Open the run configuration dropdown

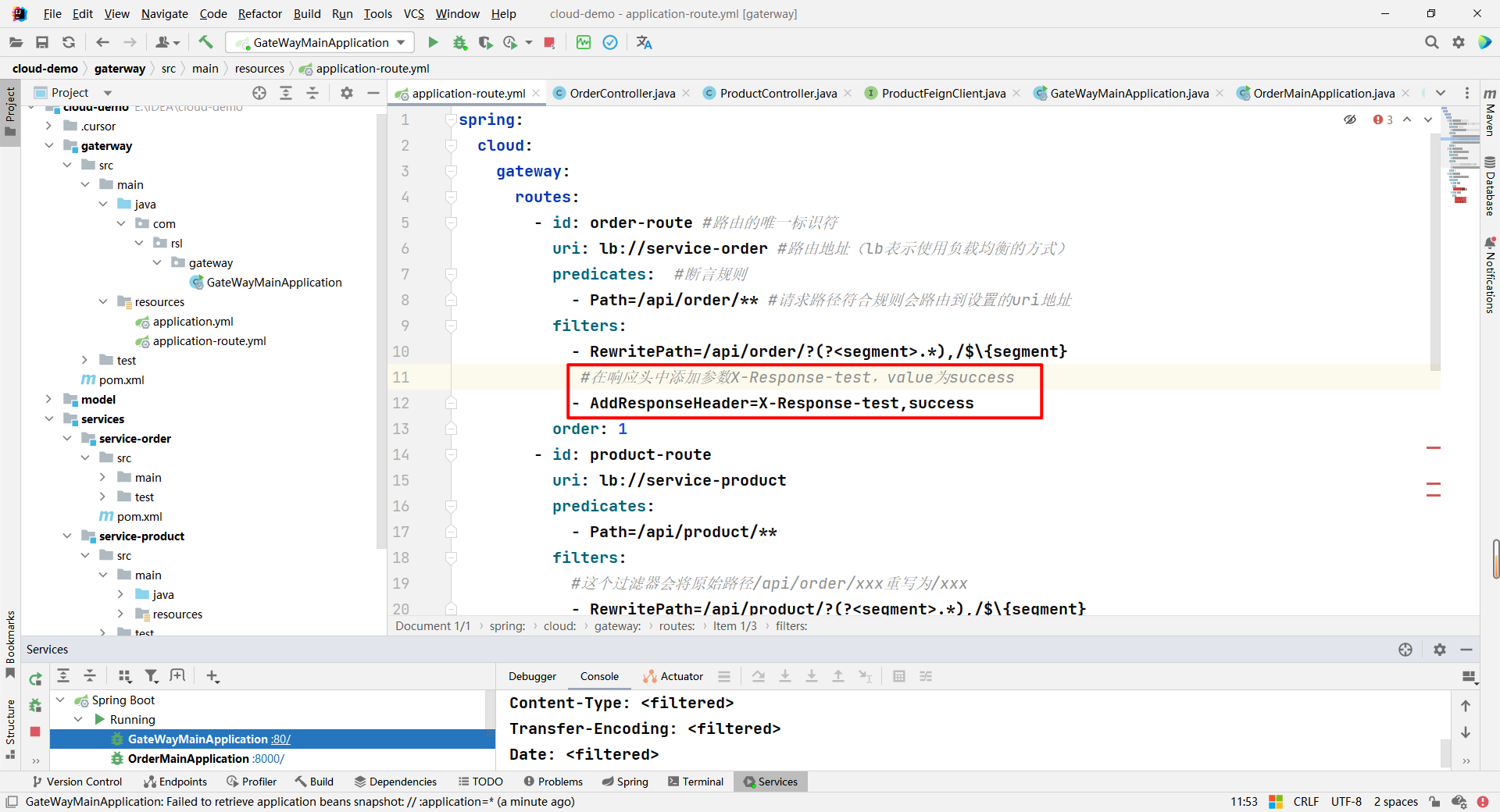point(321,42)
